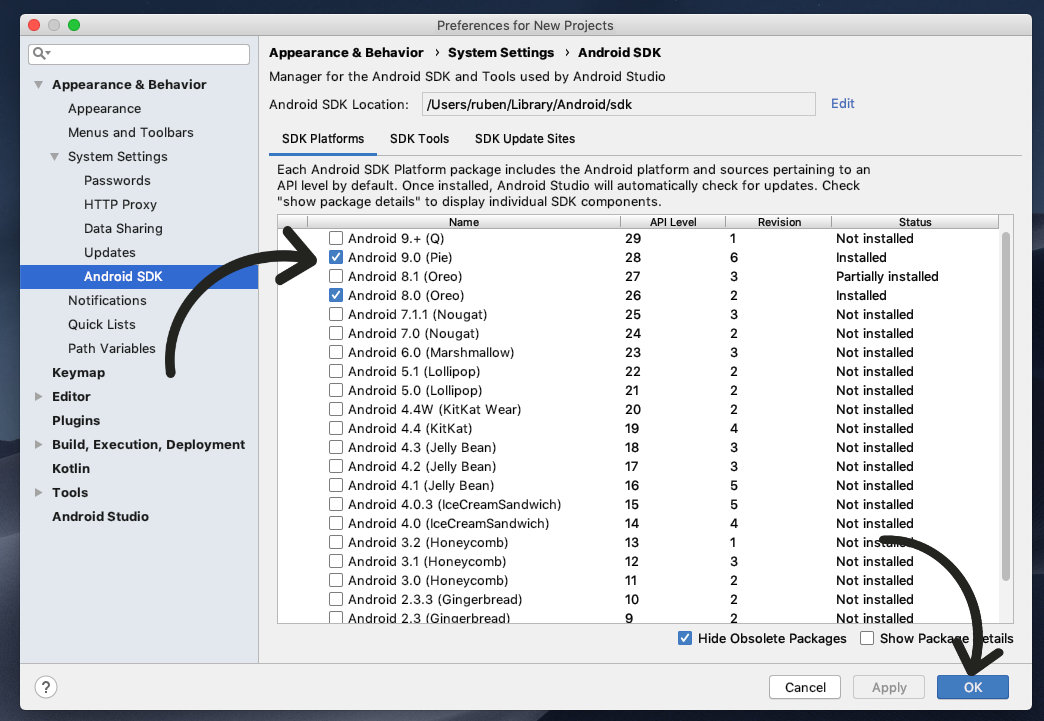
Task: Select Android Studio in the sidebar
Action: [x=100, y=516]
